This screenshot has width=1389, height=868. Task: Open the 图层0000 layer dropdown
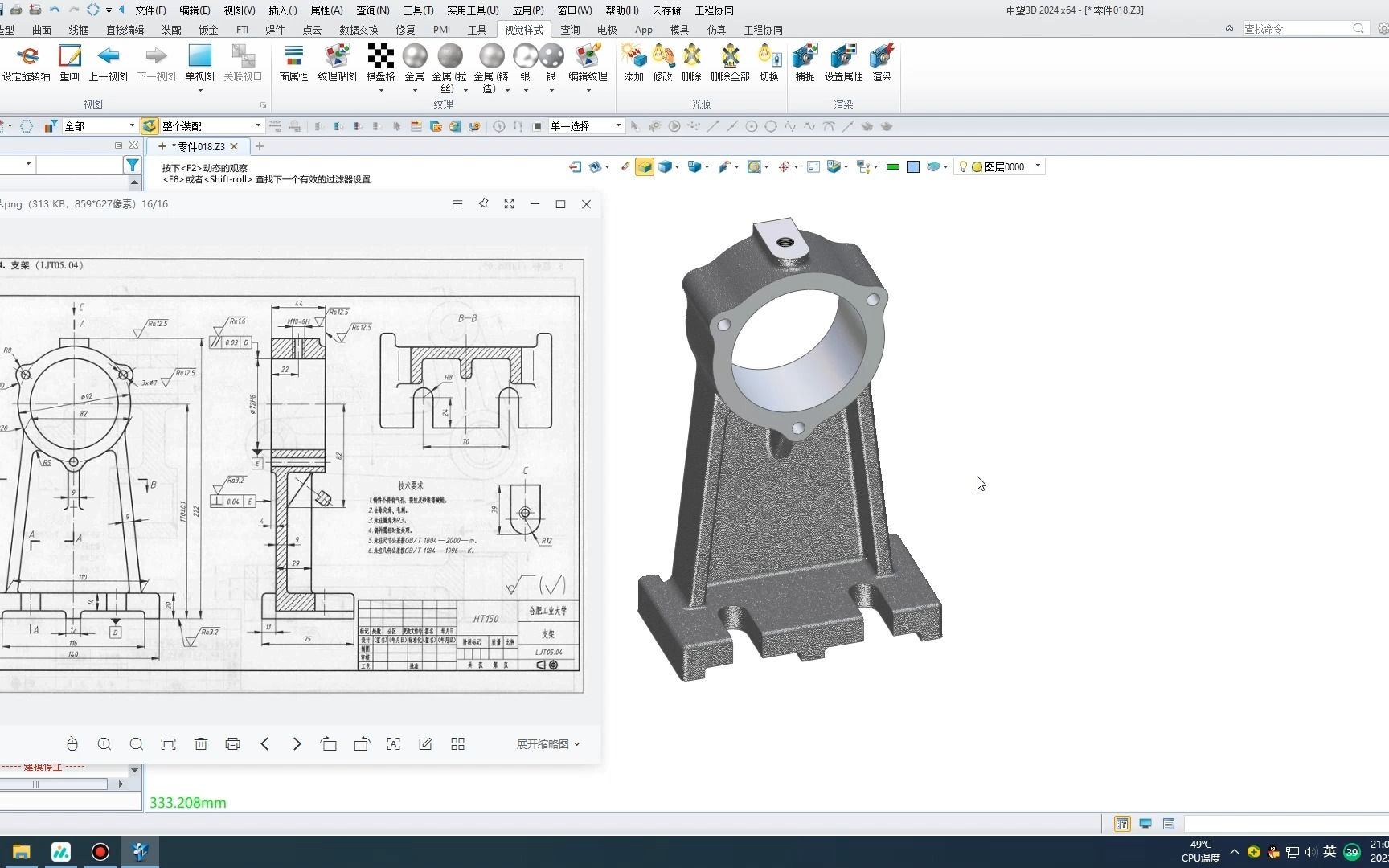(1038, 166)
